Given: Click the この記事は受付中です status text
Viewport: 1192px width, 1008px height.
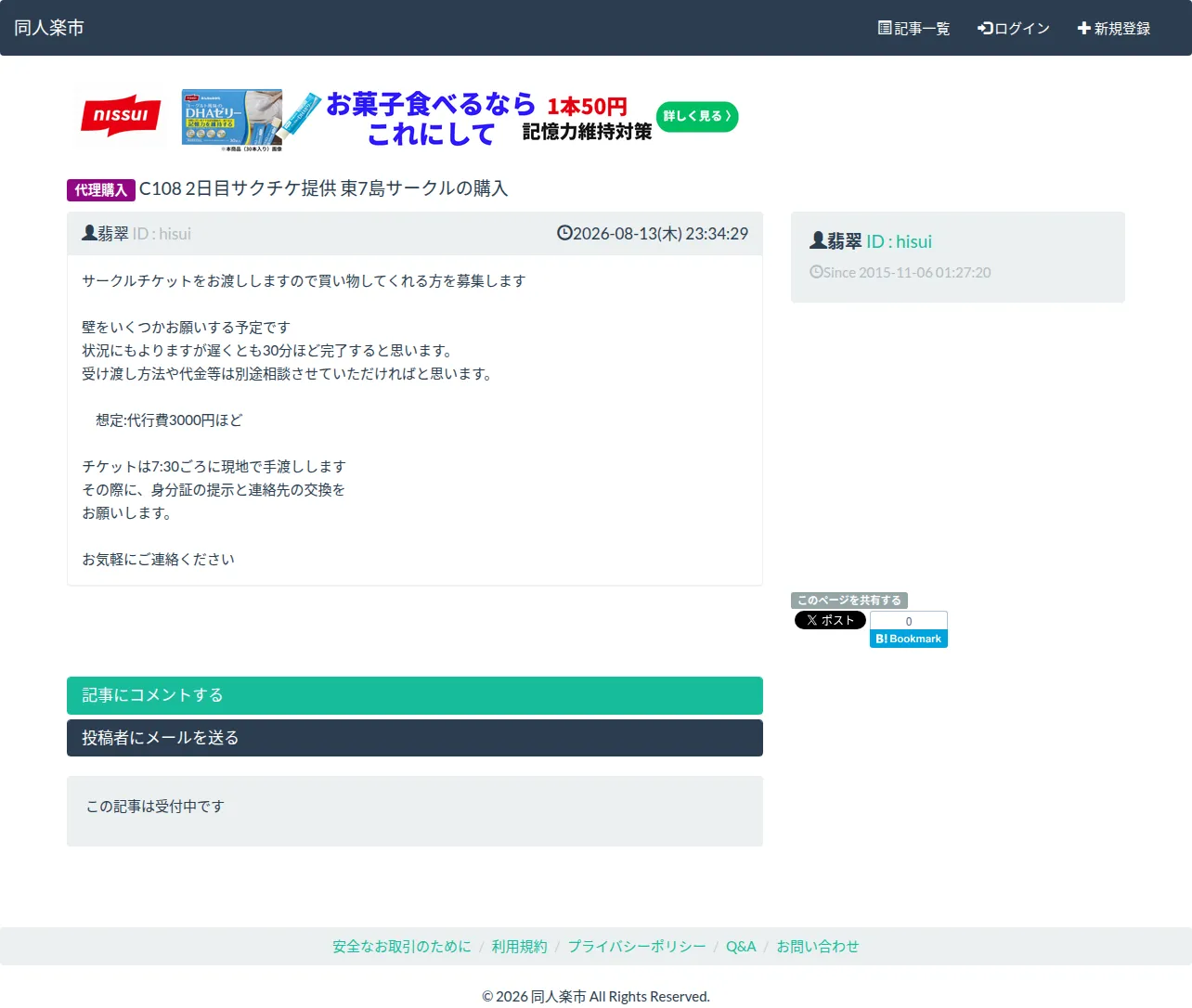Looking at the screenshot, I should pyautogui.click(x=155, y=807).
